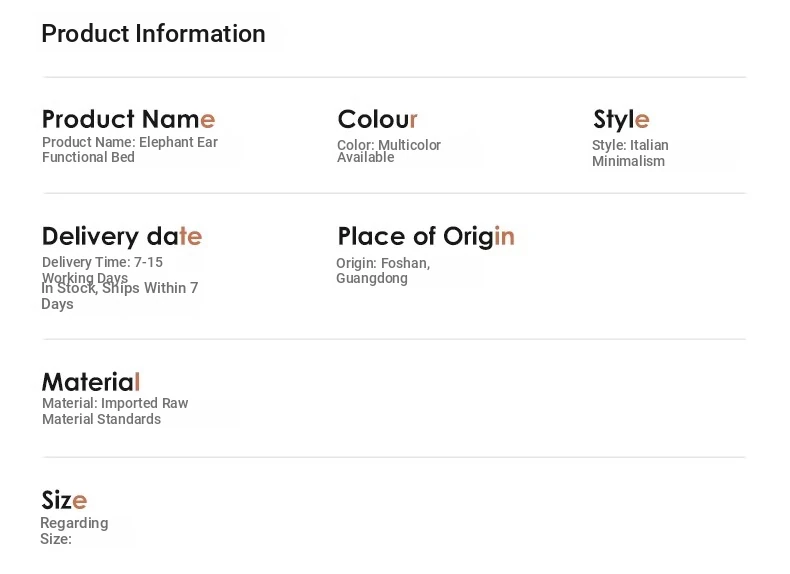Click the divider line above Size
The height and width of the screenshot is (574, 790).
[x=394, y=457]
